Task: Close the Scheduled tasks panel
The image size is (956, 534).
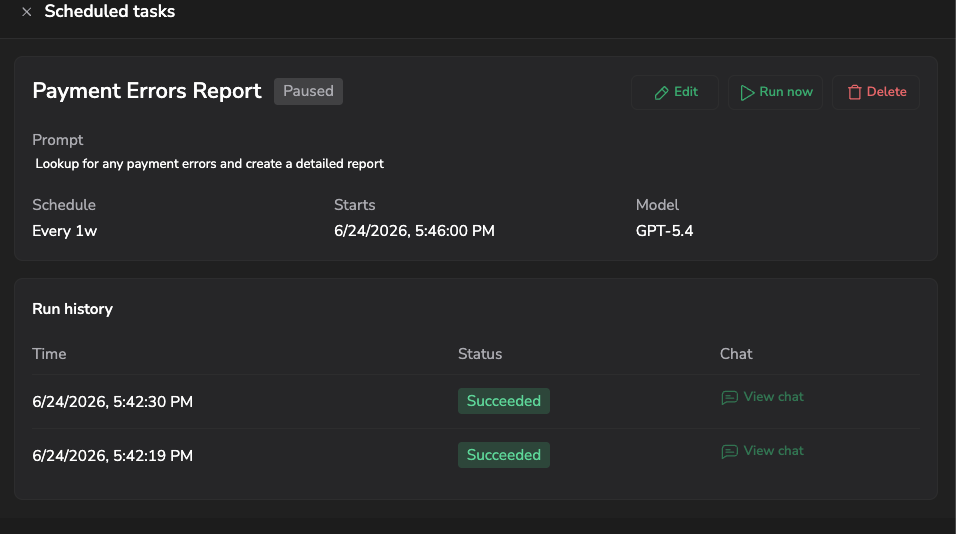Action: 26,12
